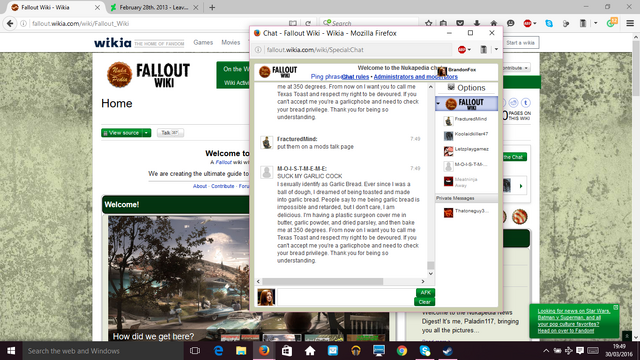Open the Contribute link below welcome text
The height and width of the screenshot is (360, 640).
coord(222,186)
